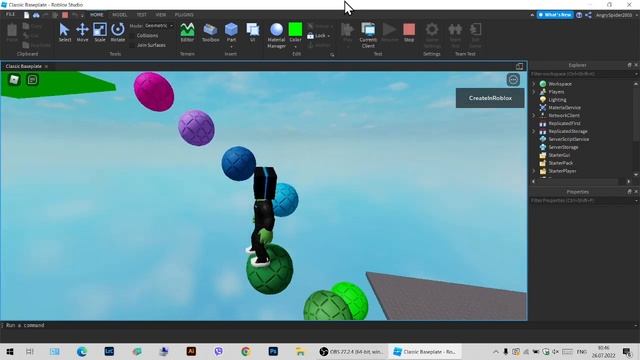Switch to the HOME ribbon tab
Viewport: 640px width, 360px height.
tap(97, 15)
